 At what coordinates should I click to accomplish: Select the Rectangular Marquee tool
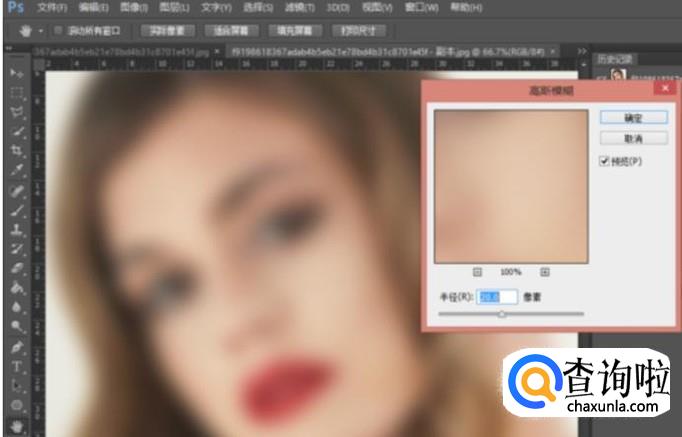coord(17,92)
